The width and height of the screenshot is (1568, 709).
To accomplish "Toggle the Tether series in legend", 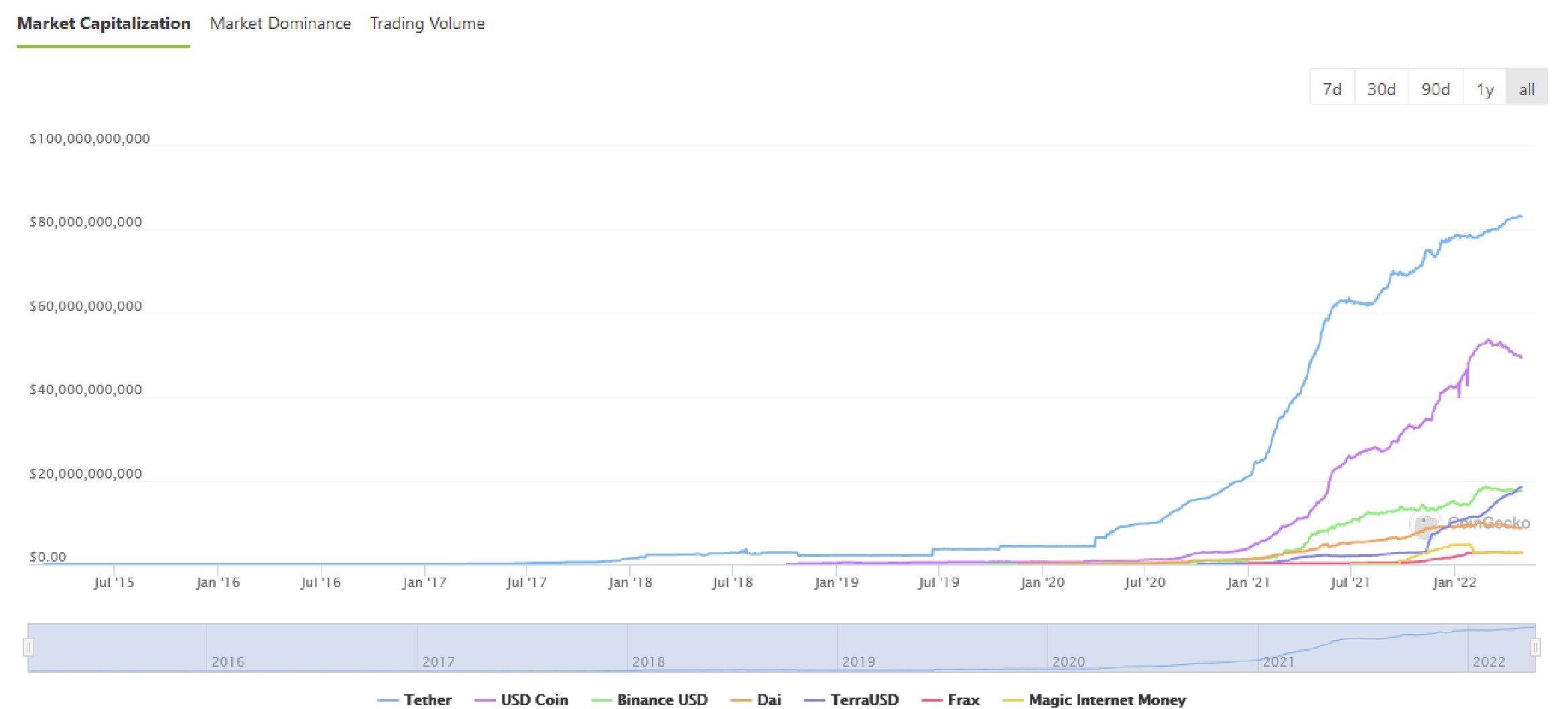I will tap(428, 700).
